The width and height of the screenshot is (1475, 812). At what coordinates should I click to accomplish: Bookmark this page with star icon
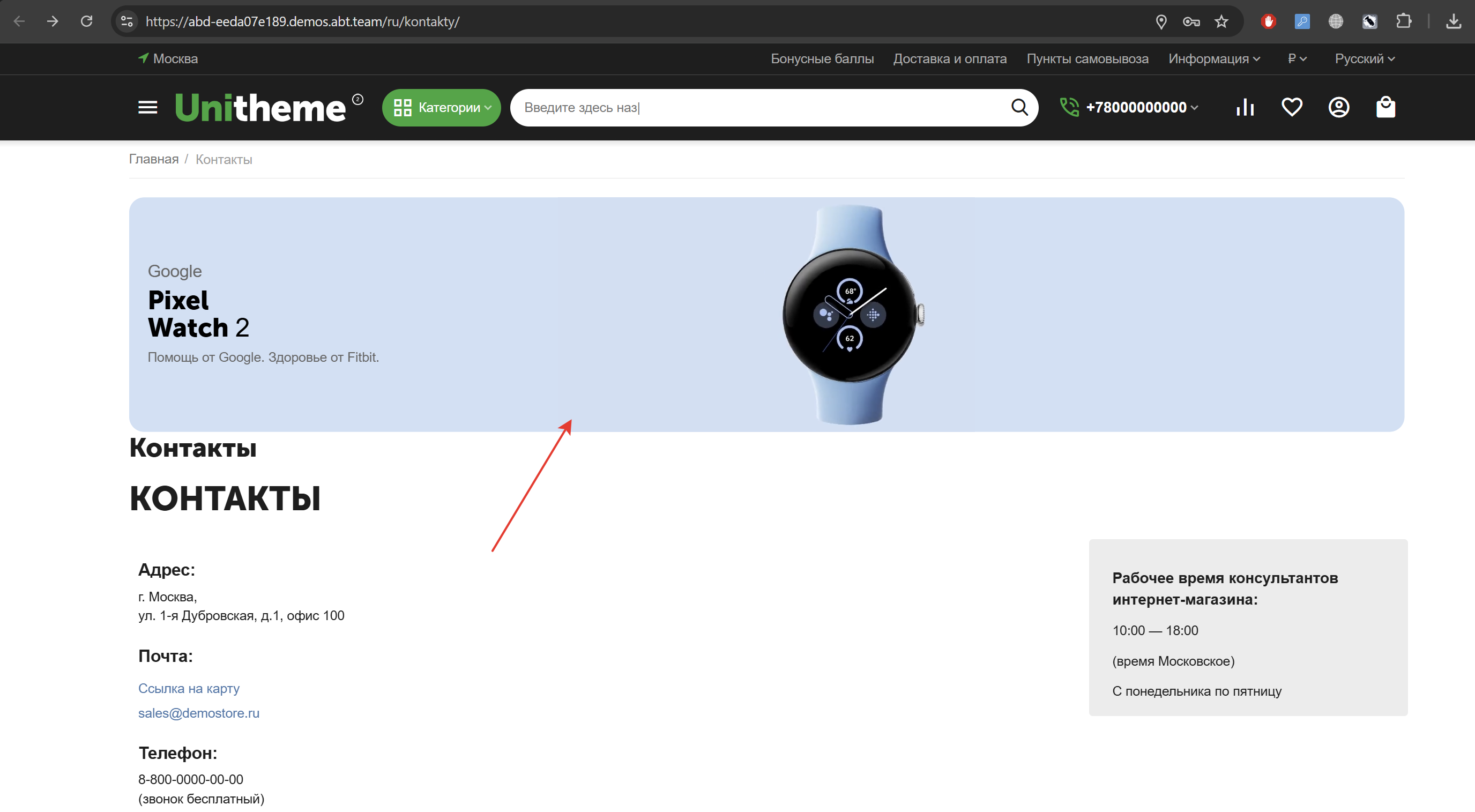pos(1221,22)
